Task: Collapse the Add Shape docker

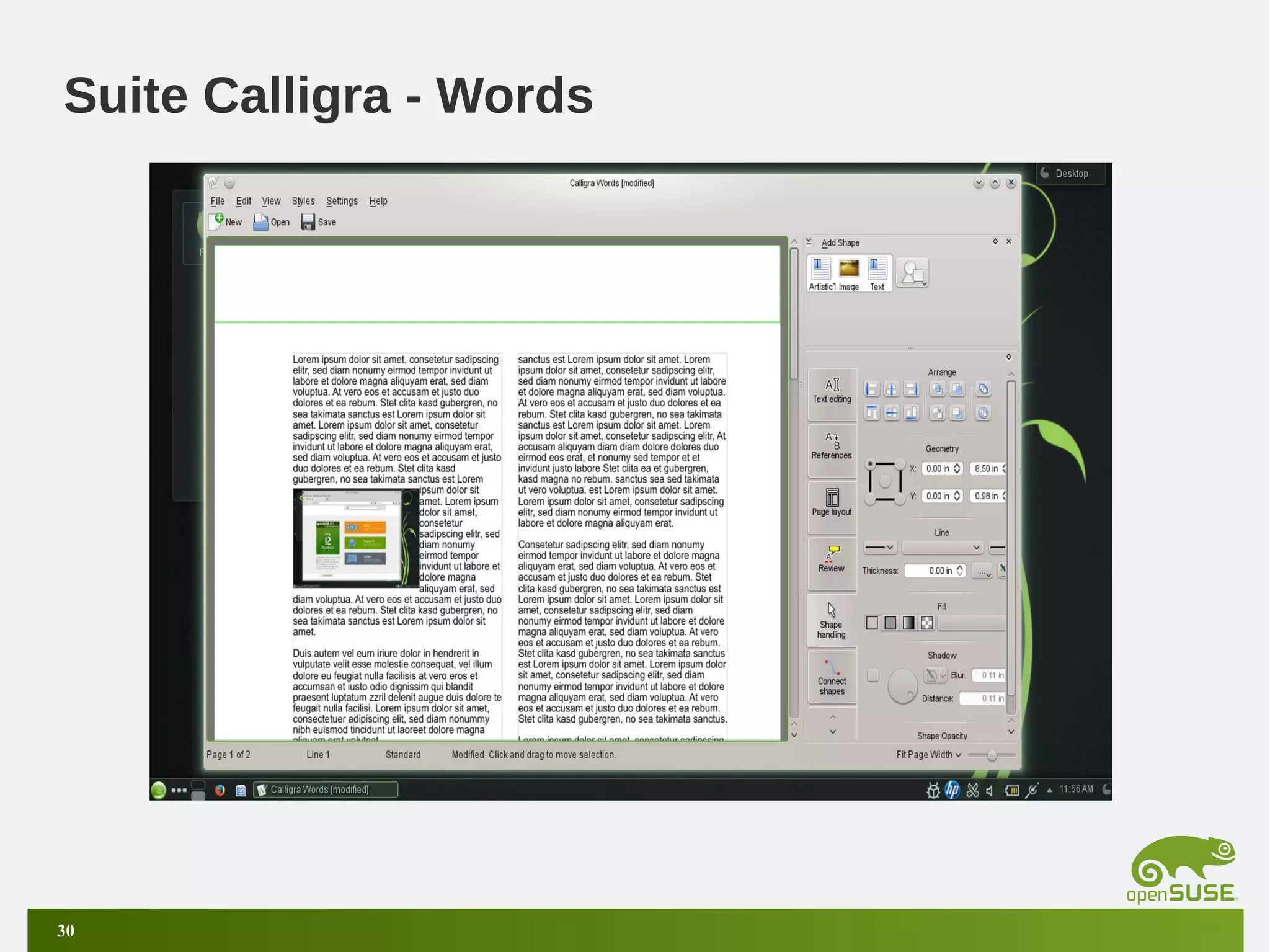Action: tap(809, 242)
